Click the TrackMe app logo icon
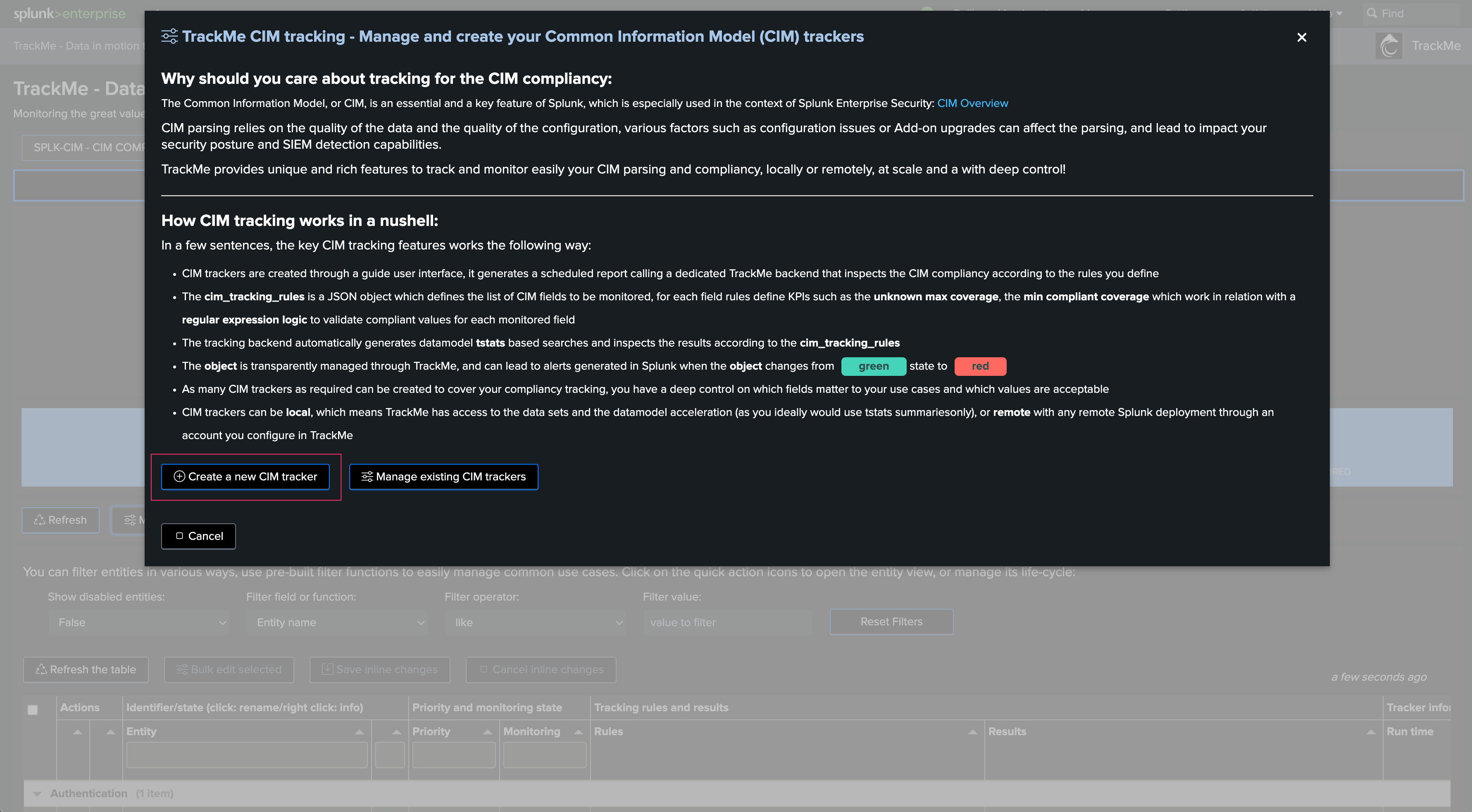This screenshot has height=812, width=1472. coord(1389,46)
